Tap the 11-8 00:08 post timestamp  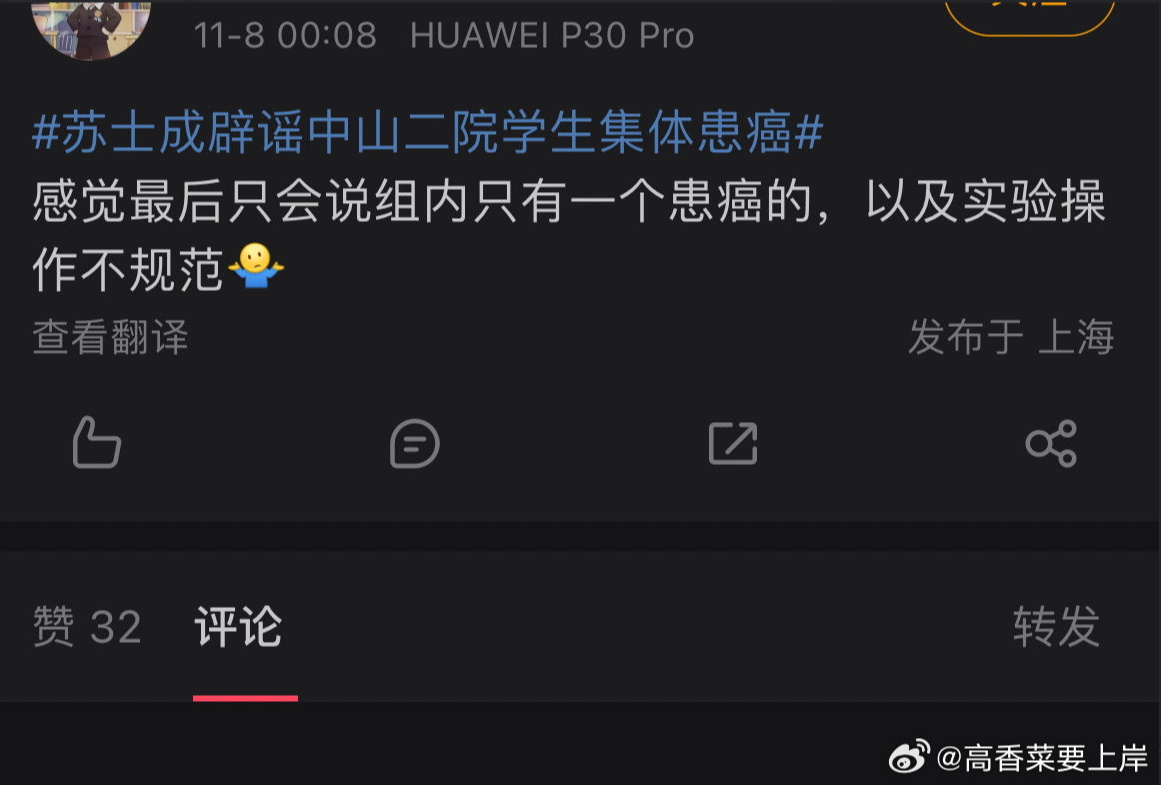coord(285,35)
